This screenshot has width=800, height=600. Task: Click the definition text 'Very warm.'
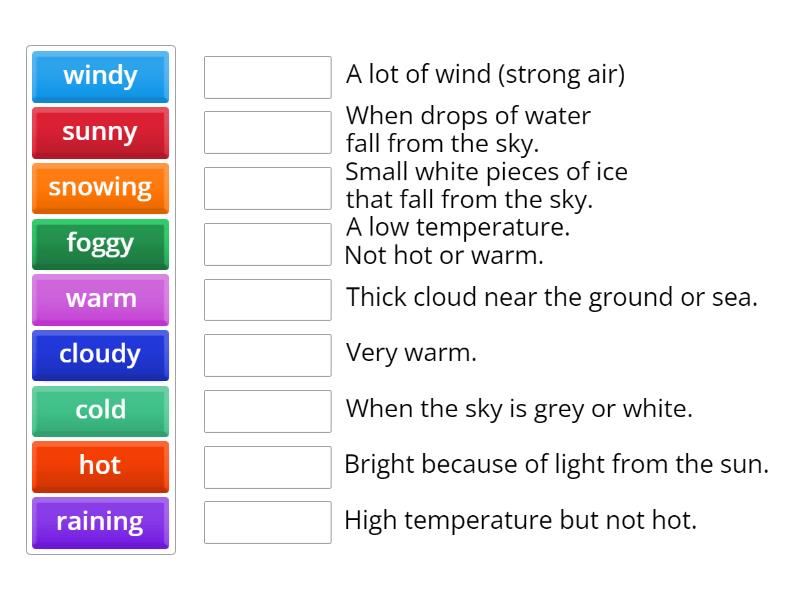point(411,352)
